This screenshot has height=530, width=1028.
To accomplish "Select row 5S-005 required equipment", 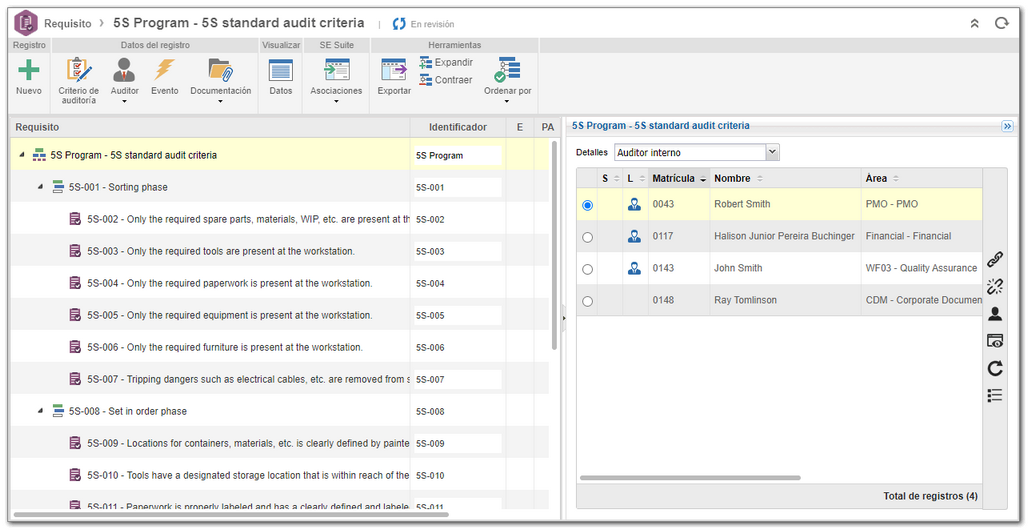I will coord(279,315).
